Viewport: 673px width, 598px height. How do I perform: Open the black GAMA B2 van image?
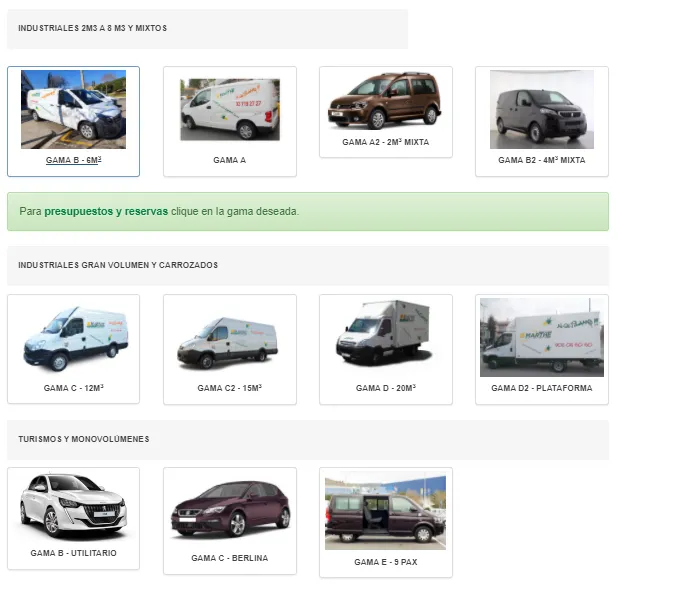pos(542,109)
